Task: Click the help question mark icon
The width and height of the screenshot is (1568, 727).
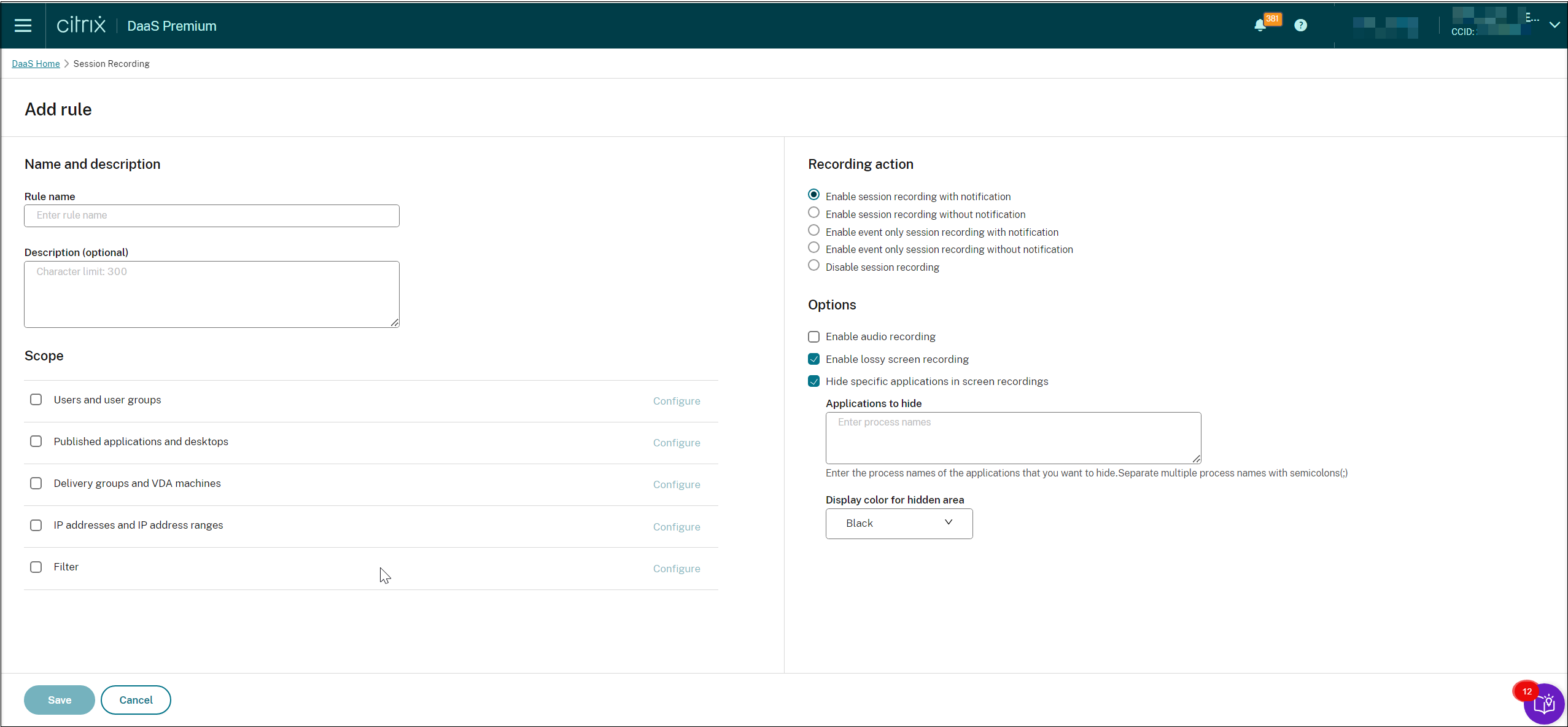Action: [1301, 24]
